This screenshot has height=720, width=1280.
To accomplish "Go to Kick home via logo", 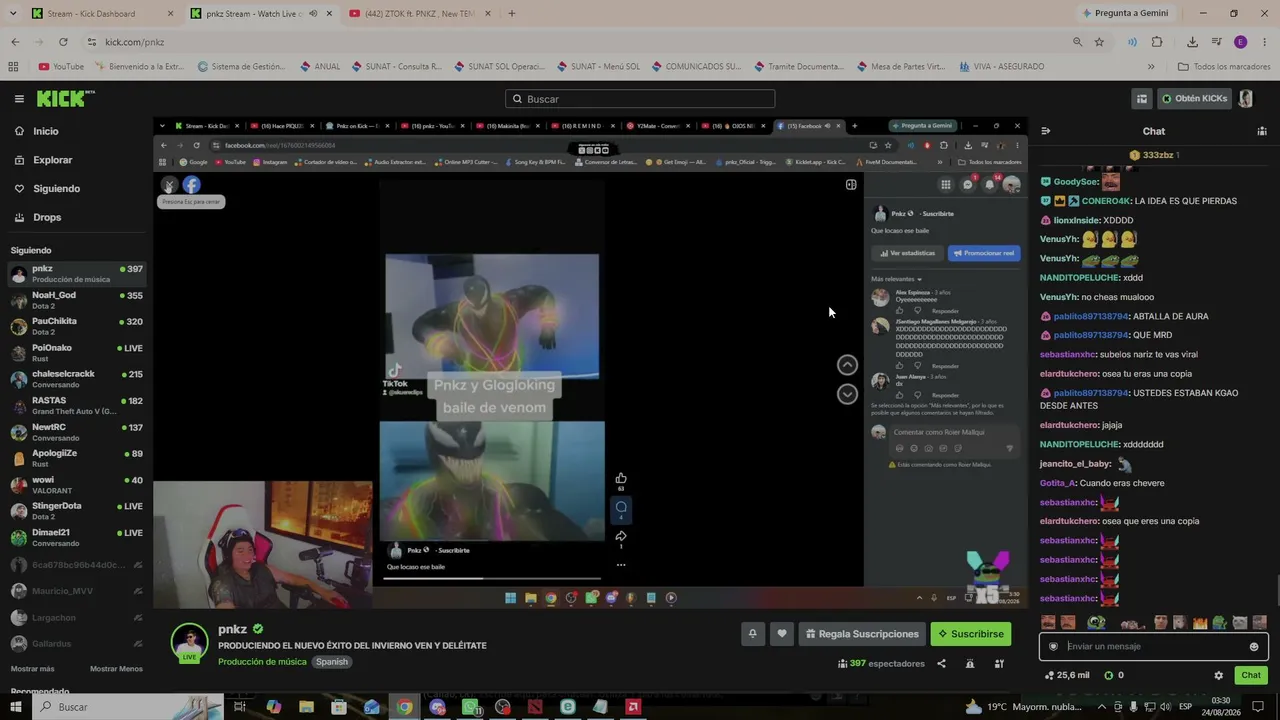I will [65, 99].
